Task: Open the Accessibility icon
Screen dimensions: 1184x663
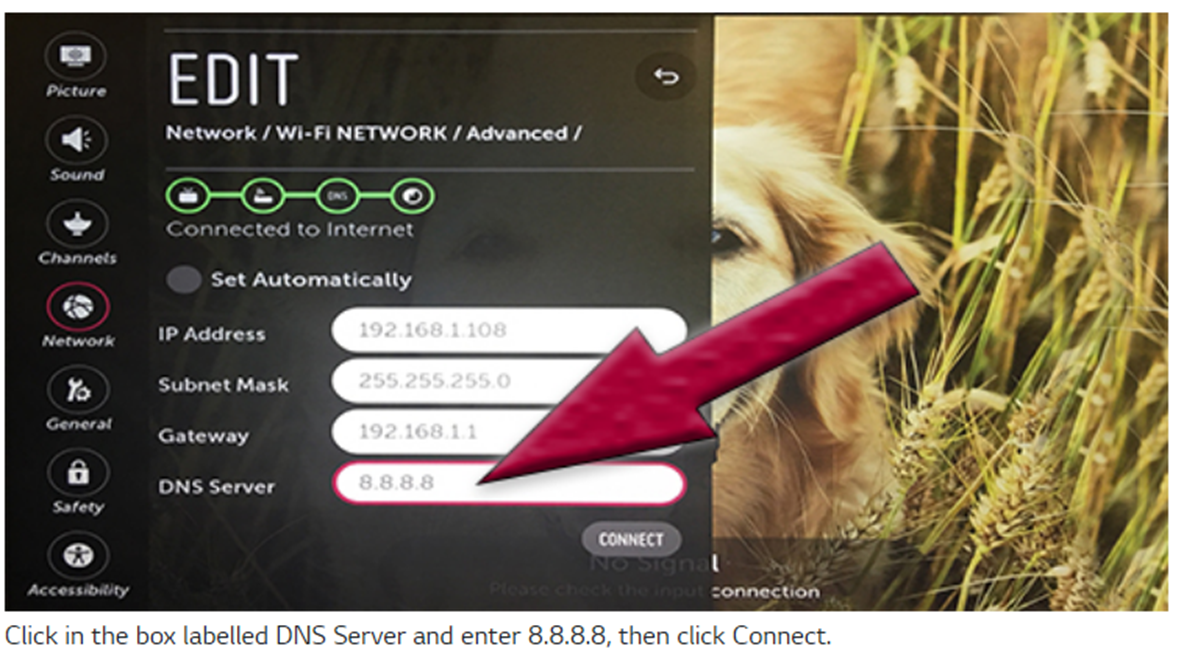Action: [x=78, y=556]
